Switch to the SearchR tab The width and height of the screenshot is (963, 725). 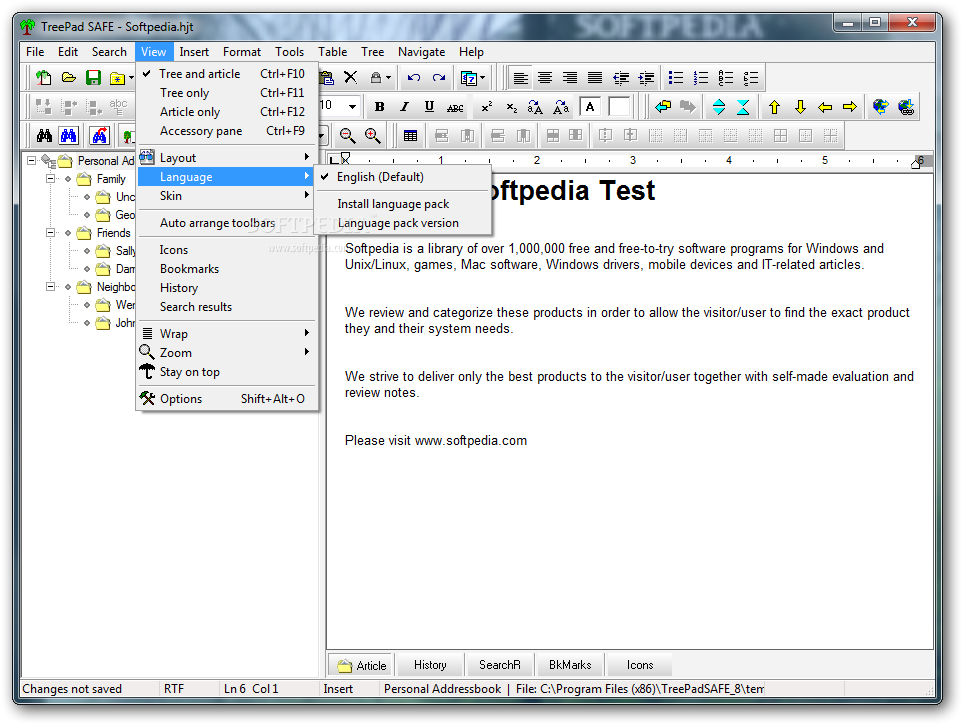(x=499, y=665)
